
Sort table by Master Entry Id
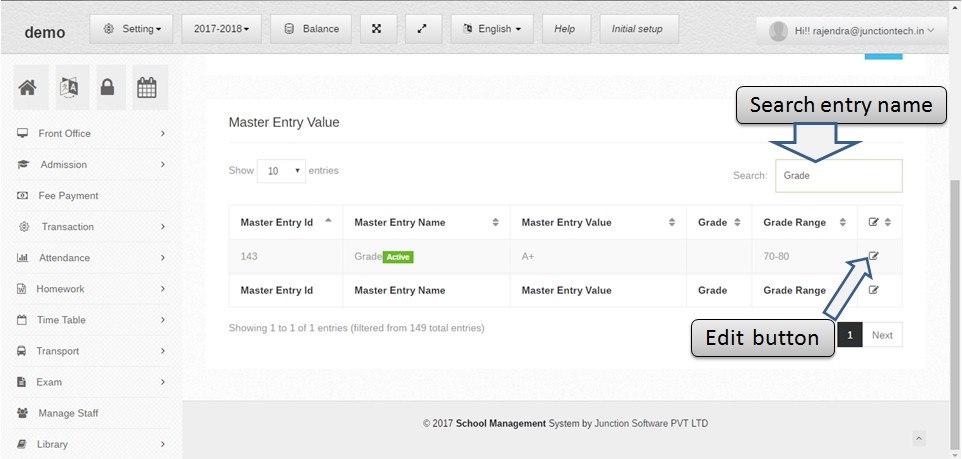click(x=286, y=222)
